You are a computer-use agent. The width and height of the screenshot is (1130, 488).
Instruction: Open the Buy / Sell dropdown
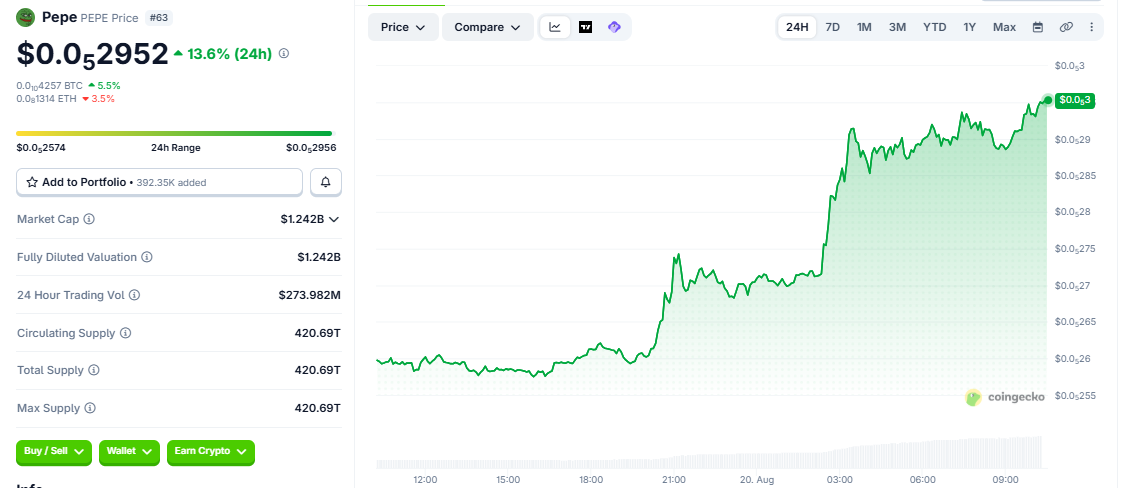pyautogui.click(x=54, y=451)
